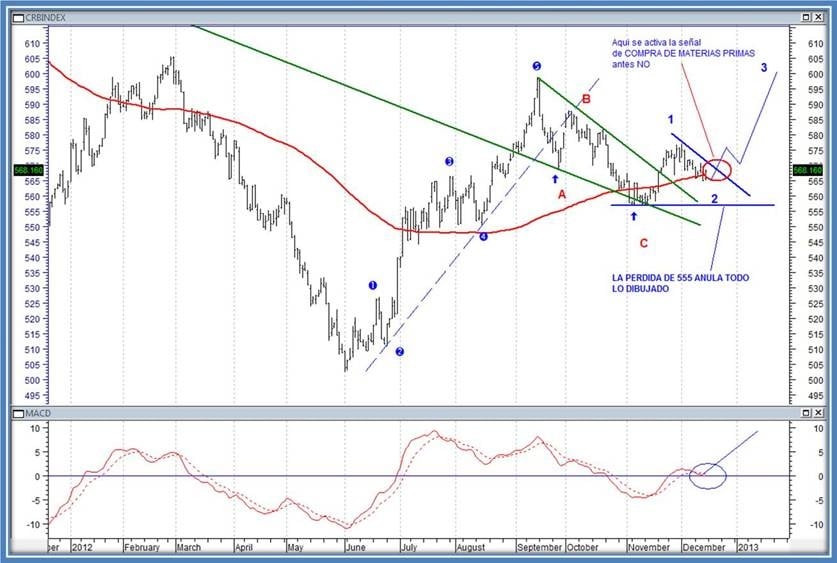Click the 568.160 price tag on right axis
The image size is (837, 563).
pos(808,170)
